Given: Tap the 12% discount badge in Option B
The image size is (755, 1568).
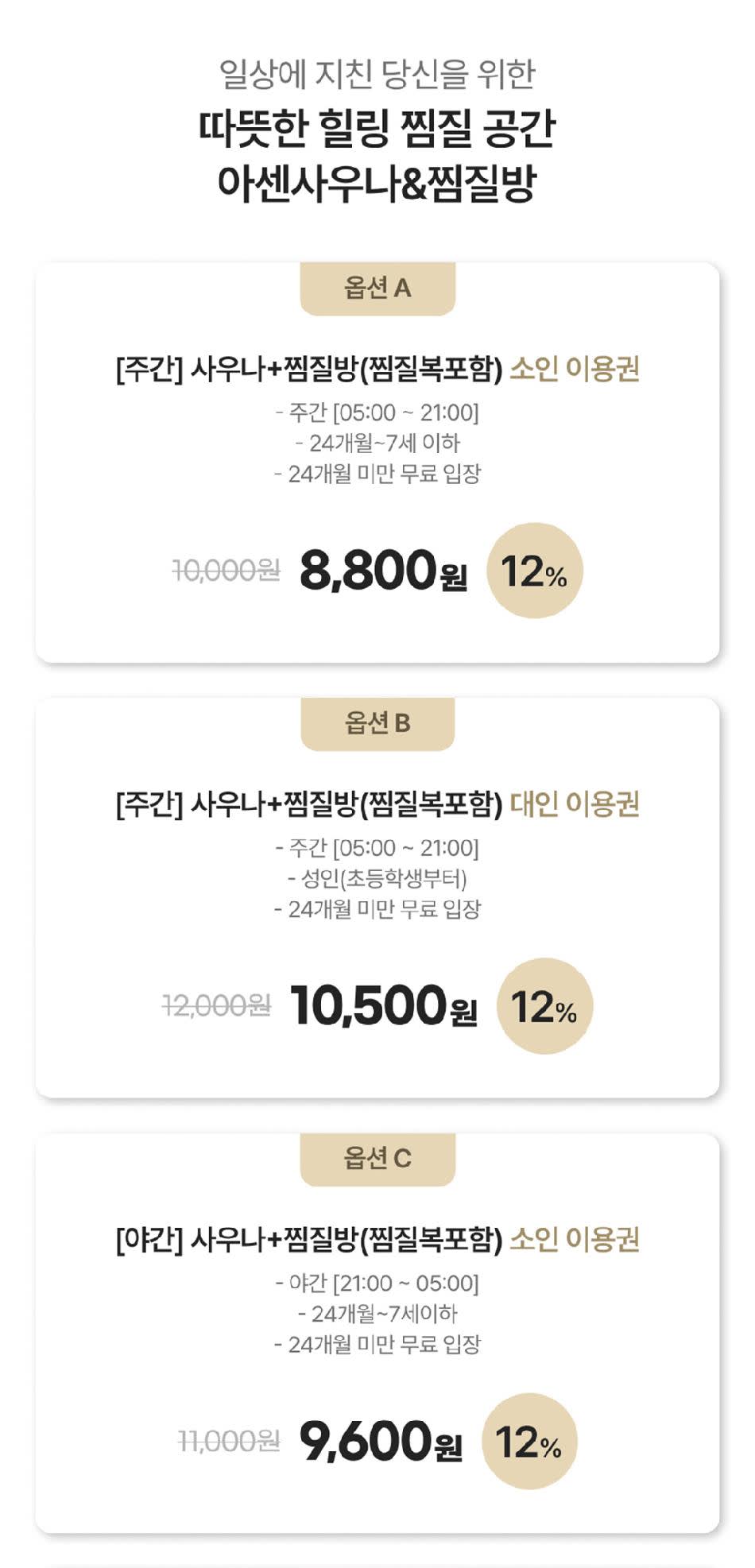Looking at the screenshot, I should [544, 1006].
